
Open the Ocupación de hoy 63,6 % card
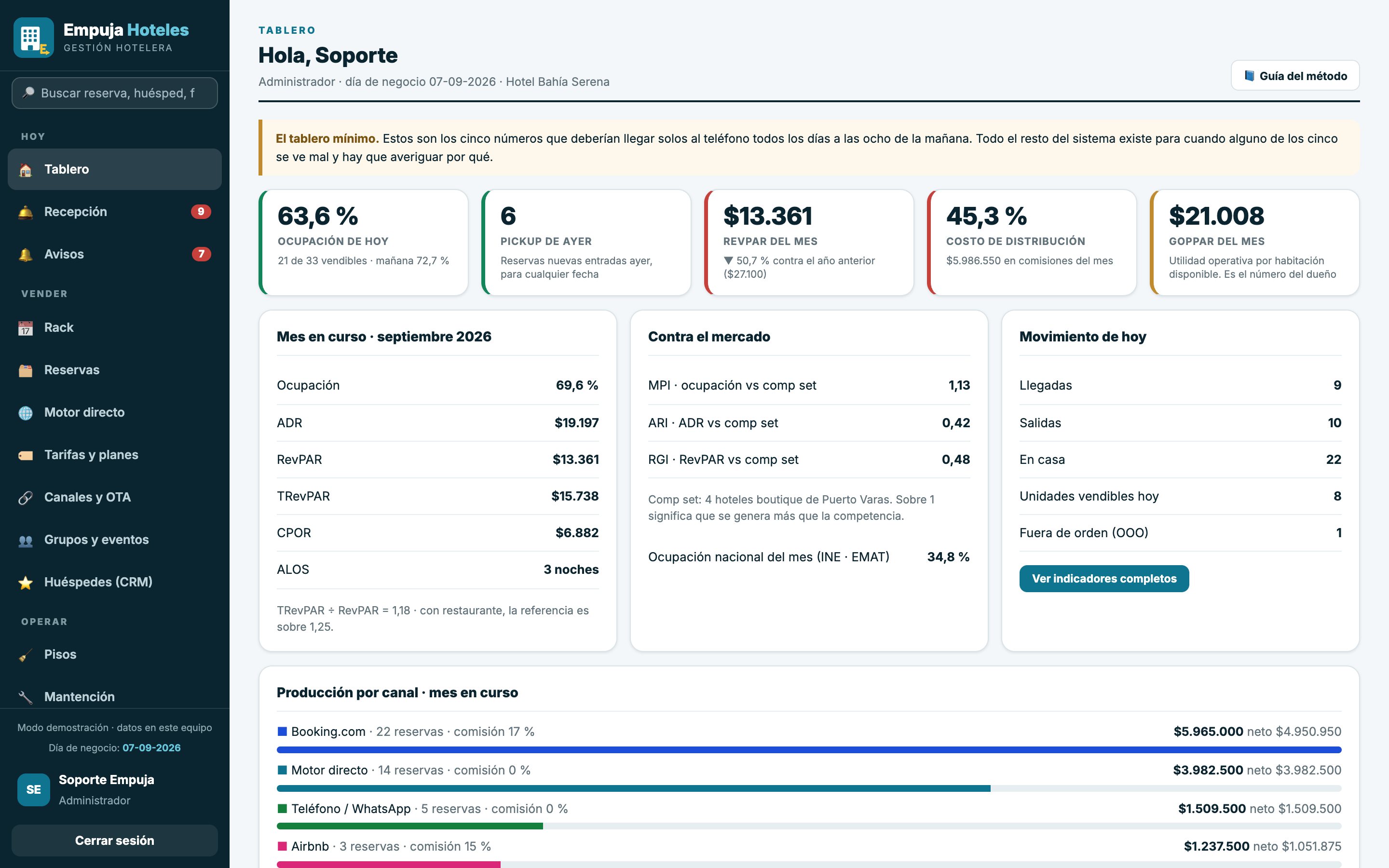pos(363,242)
